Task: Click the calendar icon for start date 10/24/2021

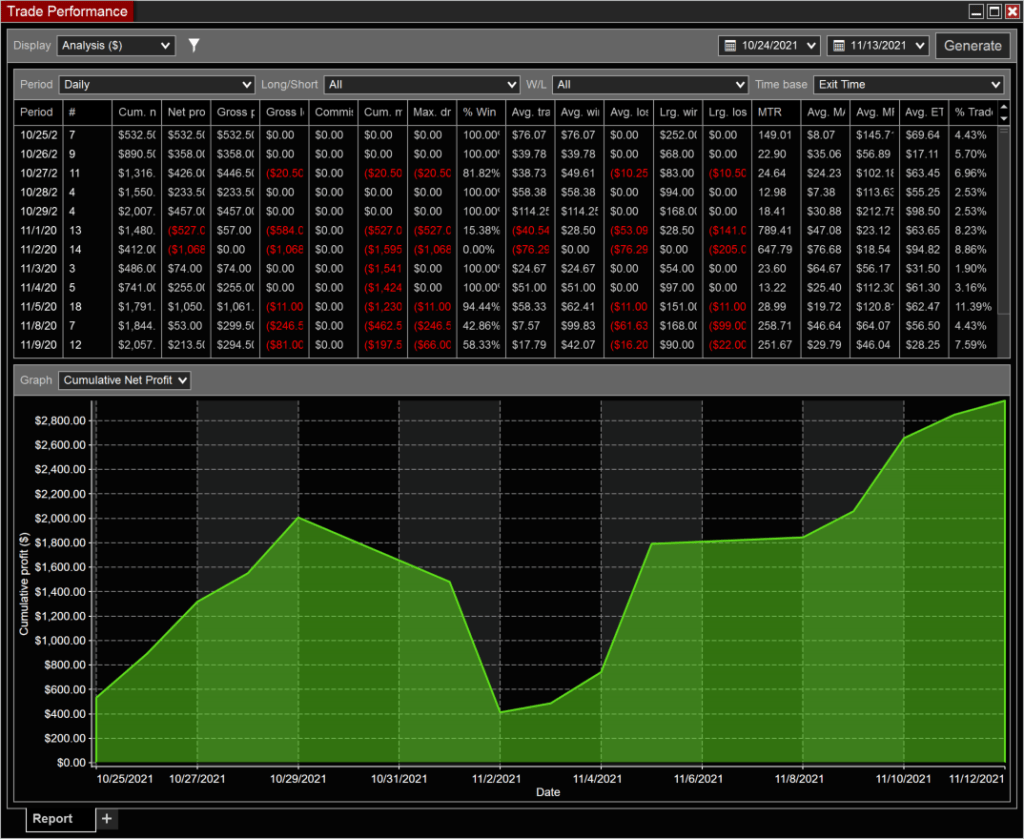Action: click(x=730, y=46)
